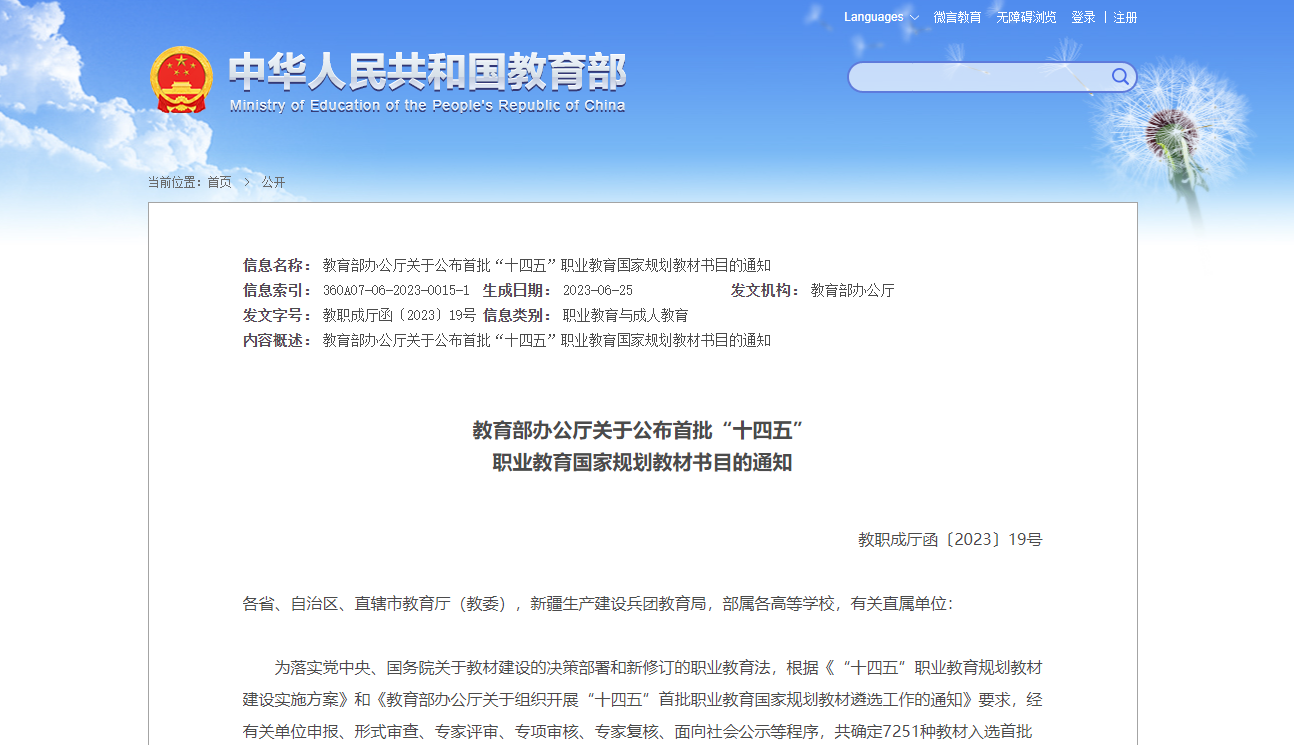
Task: Click the 信息类别 value 职业教育与成人教育
Action: pyautogui.click(x=625, y=315)
